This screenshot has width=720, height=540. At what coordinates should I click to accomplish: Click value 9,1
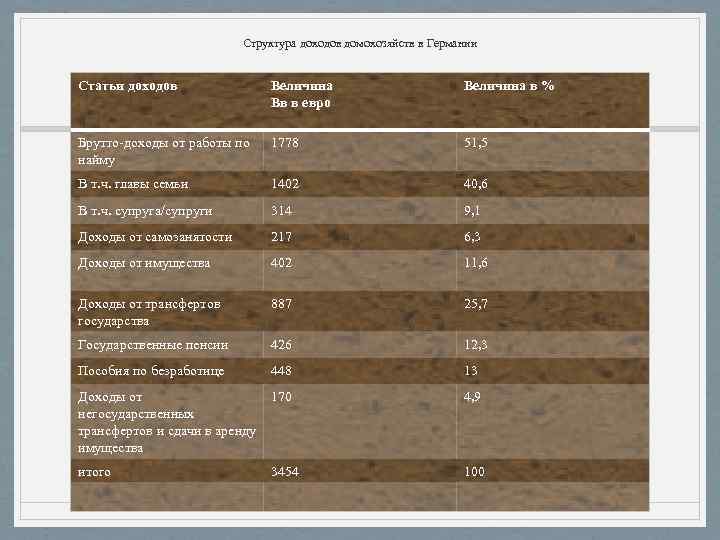(472, 211)
